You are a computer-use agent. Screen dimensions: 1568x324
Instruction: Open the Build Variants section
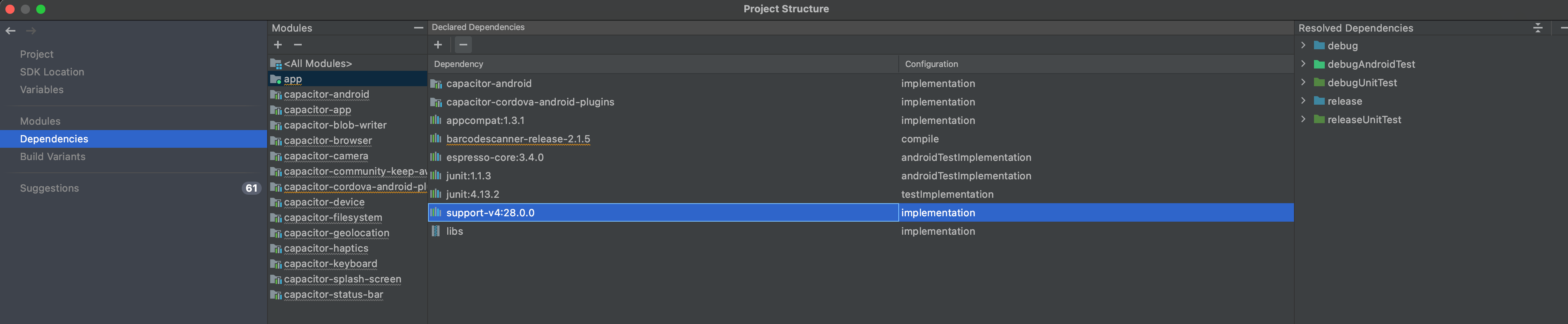pyautogui.click(x=52, y=157)
